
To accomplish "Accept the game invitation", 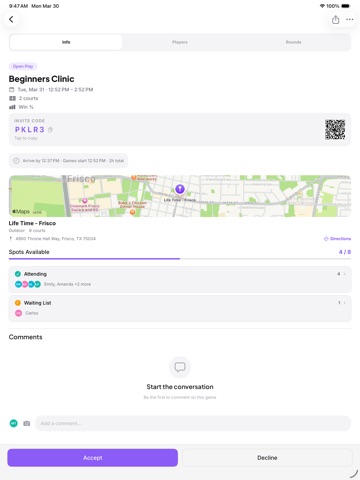I will 93,458.
